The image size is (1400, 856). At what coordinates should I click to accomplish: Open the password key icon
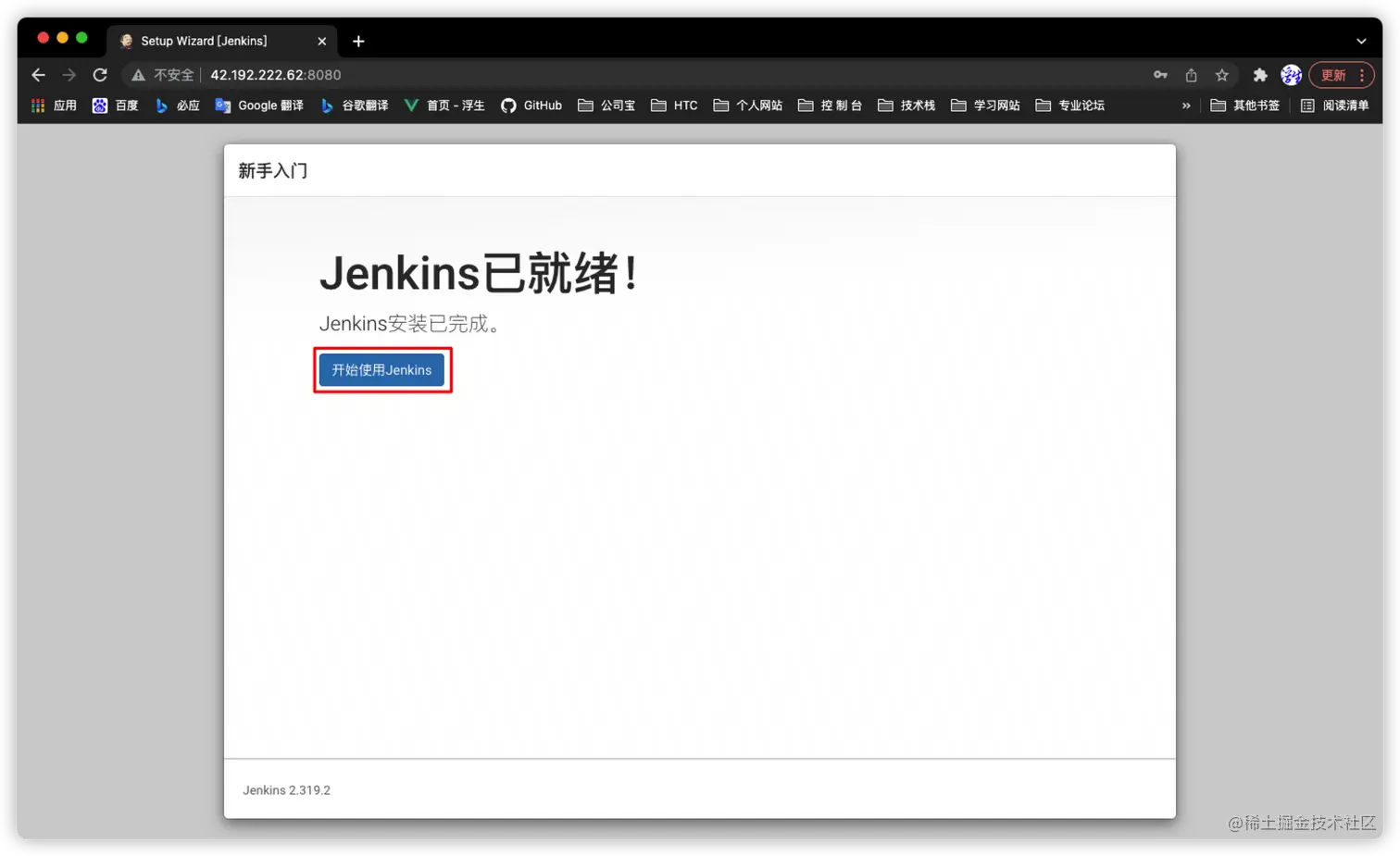tap(1159, 75)
